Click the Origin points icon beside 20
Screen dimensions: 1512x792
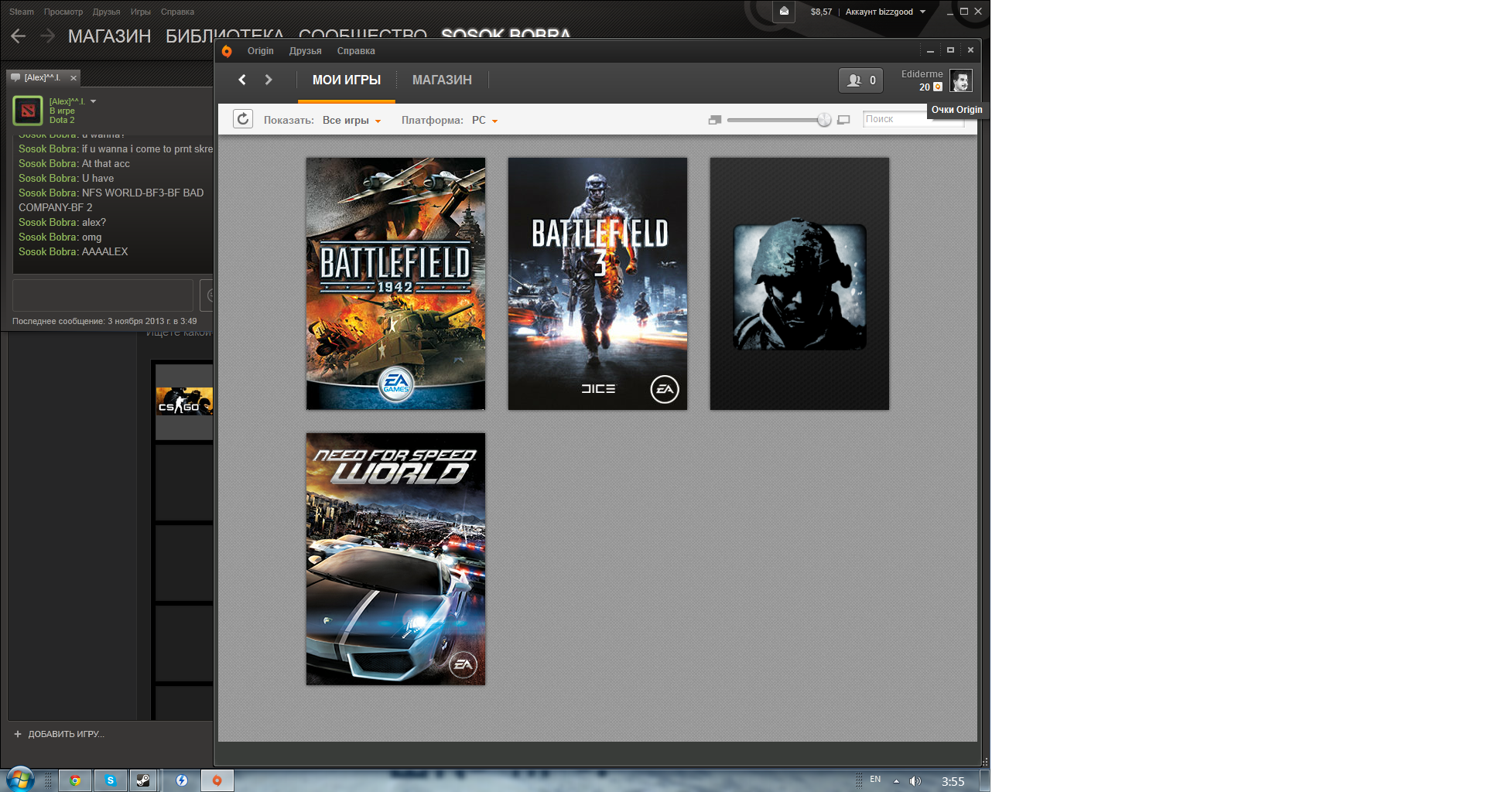point(938,87)
